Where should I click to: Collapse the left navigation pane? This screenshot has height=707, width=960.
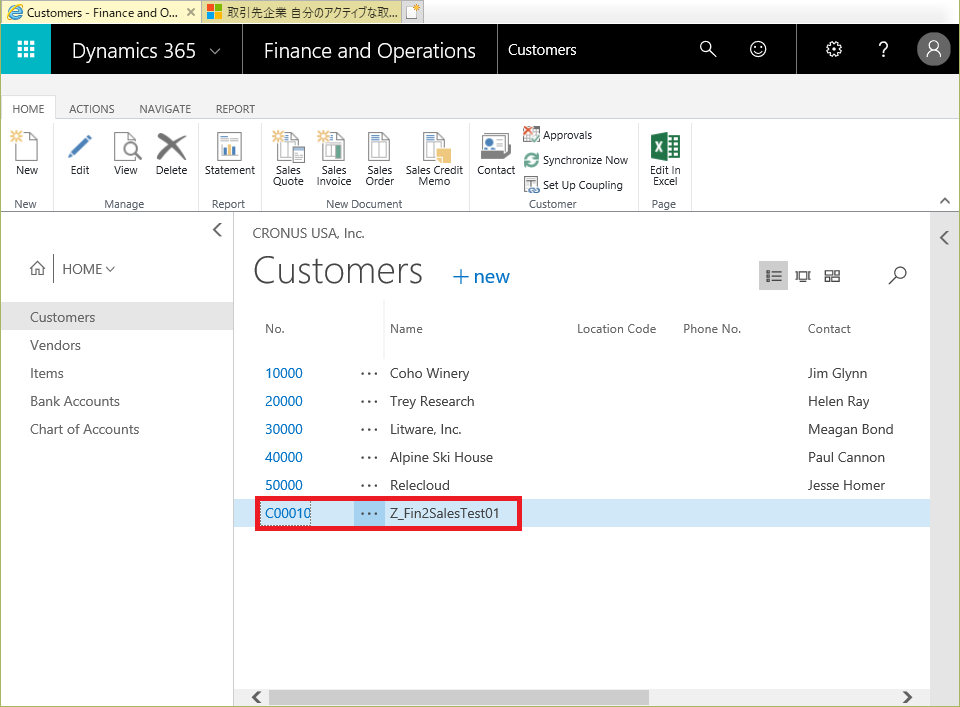[x=217, y=230]
